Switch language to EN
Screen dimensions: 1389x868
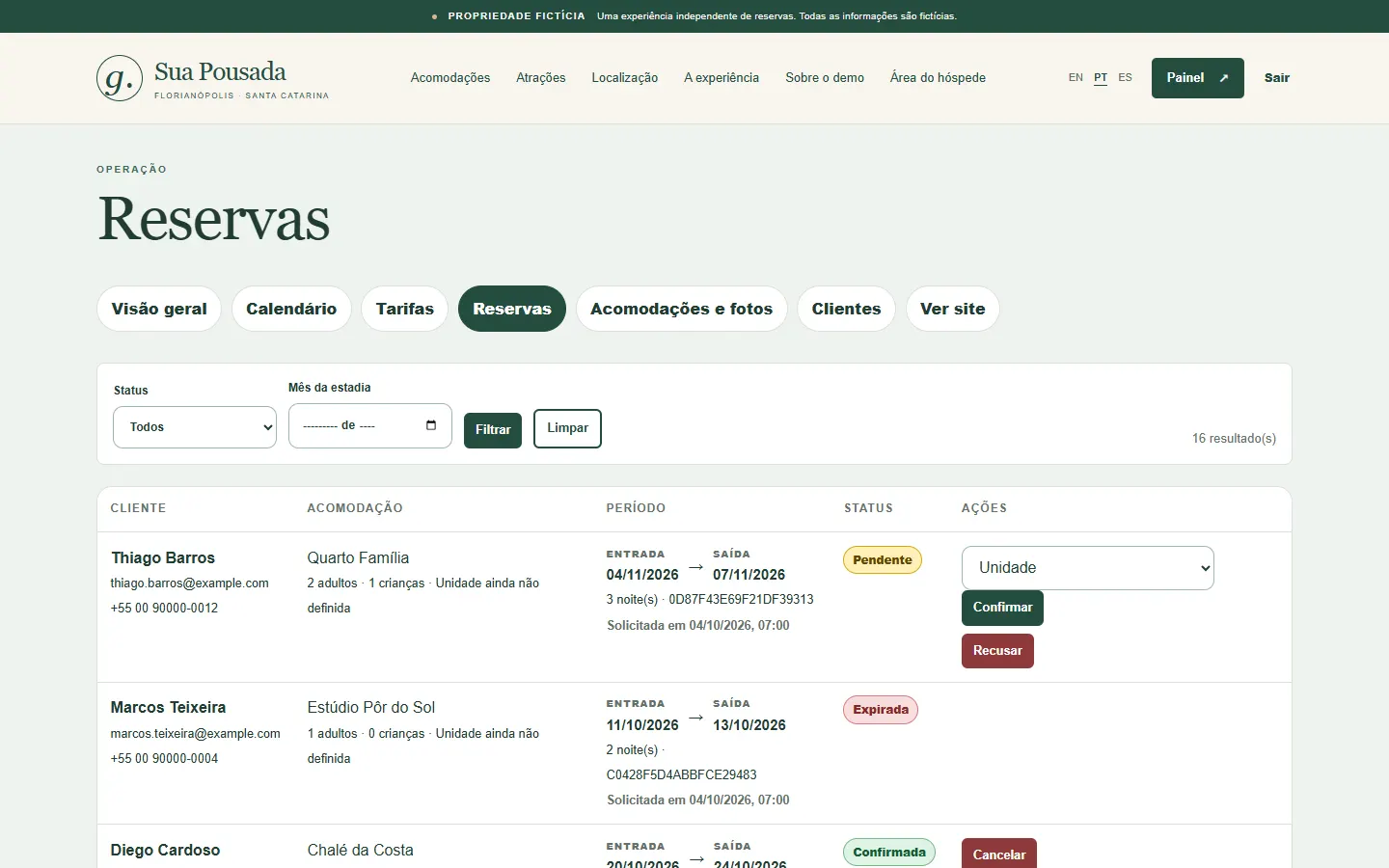[x=1076, y=77]
